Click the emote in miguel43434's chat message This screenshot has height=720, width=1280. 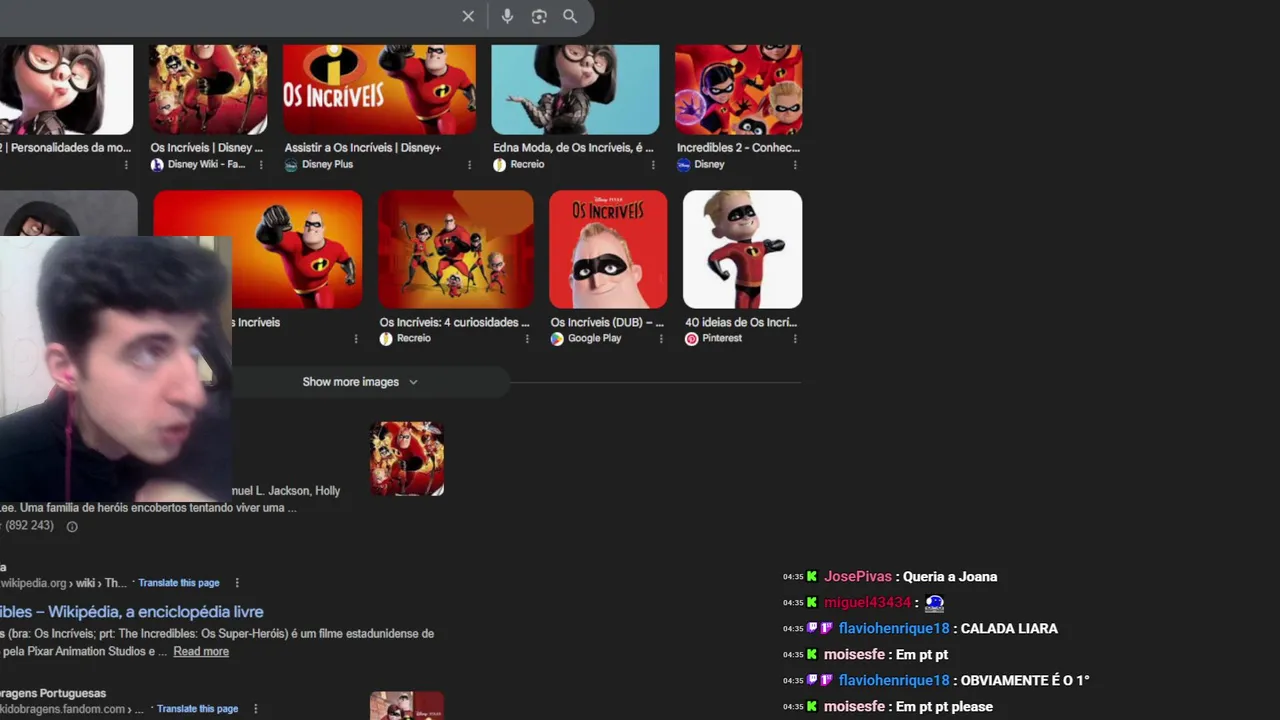[x=934, y=603]
